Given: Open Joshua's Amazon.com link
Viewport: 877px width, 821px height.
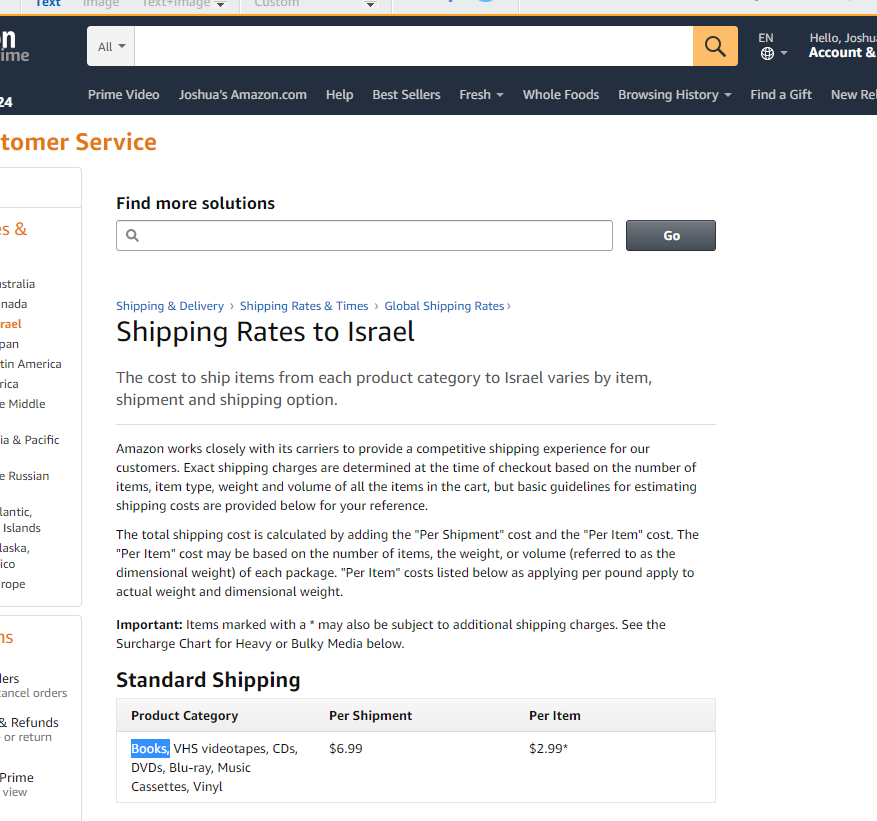Looking at the screenshot, I should tap(242, 95).
